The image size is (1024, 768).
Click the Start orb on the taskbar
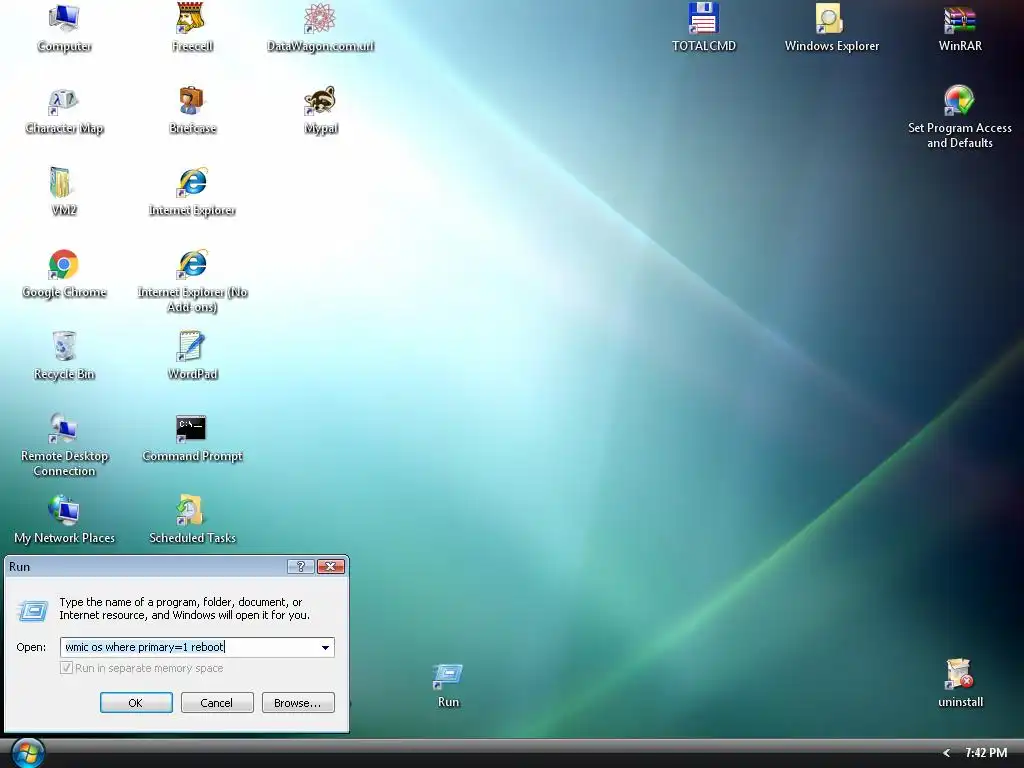tap(28, 753)
